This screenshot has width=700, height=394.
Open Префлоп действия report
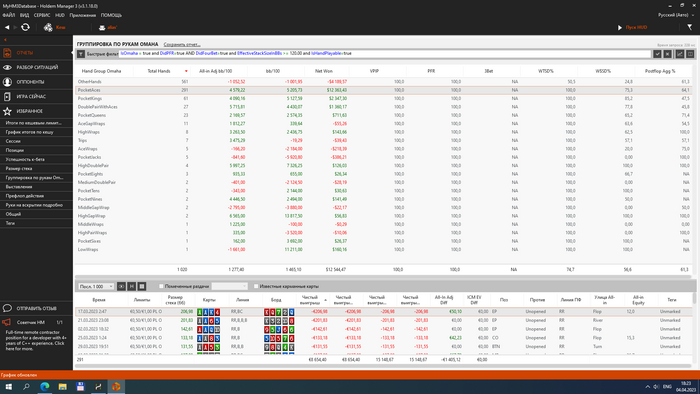[25, 196]
